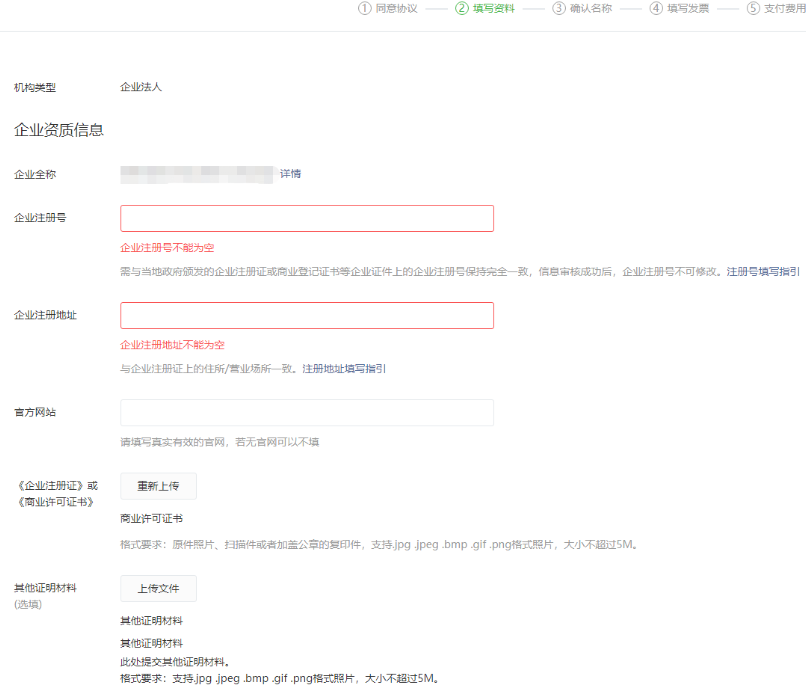Click the step 5 circle icon
The height and width of the screenshot is (689, 806).
[x=753, y=8]
